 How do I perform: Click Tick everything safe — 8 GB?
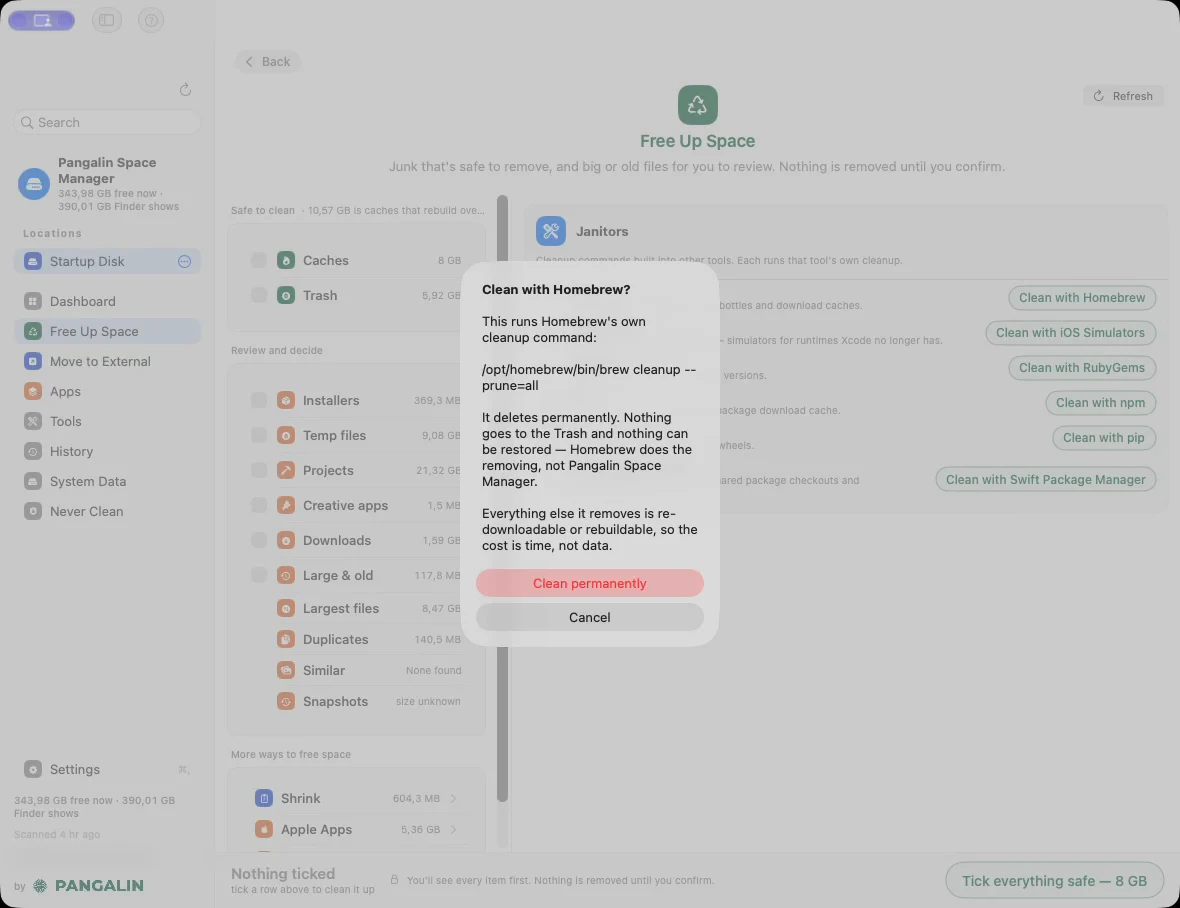click(1054, 880)
